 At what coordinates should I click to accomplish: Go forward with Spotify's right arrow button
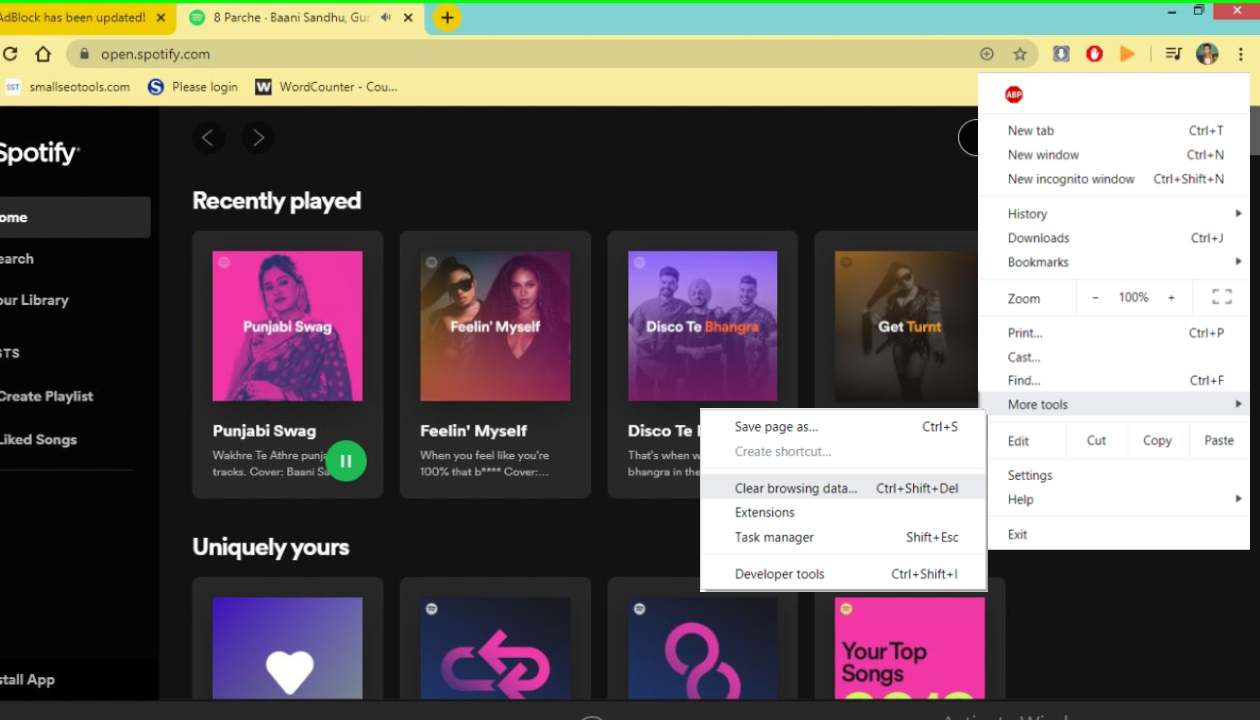tap(258, 138)
